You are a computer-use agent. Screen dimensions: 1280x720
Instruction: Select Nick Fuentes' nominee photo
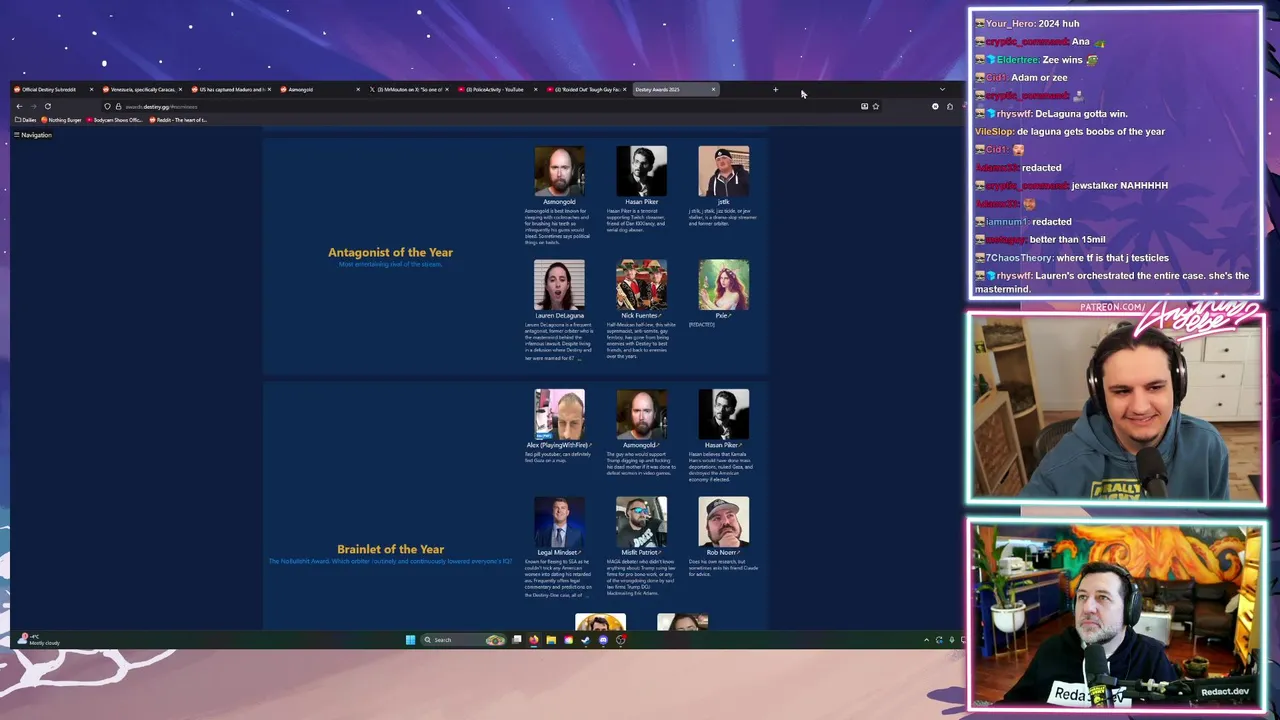641,285
